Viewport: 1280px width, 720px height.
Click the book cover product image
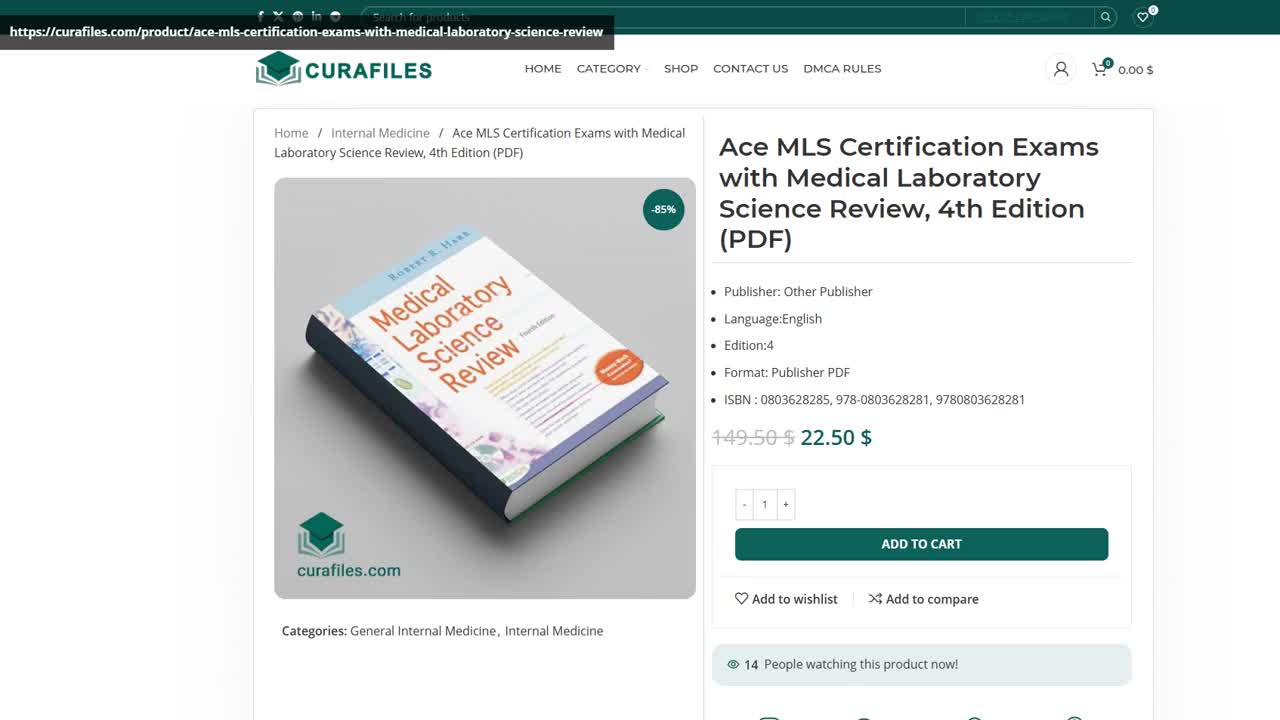tap(484, 387)
